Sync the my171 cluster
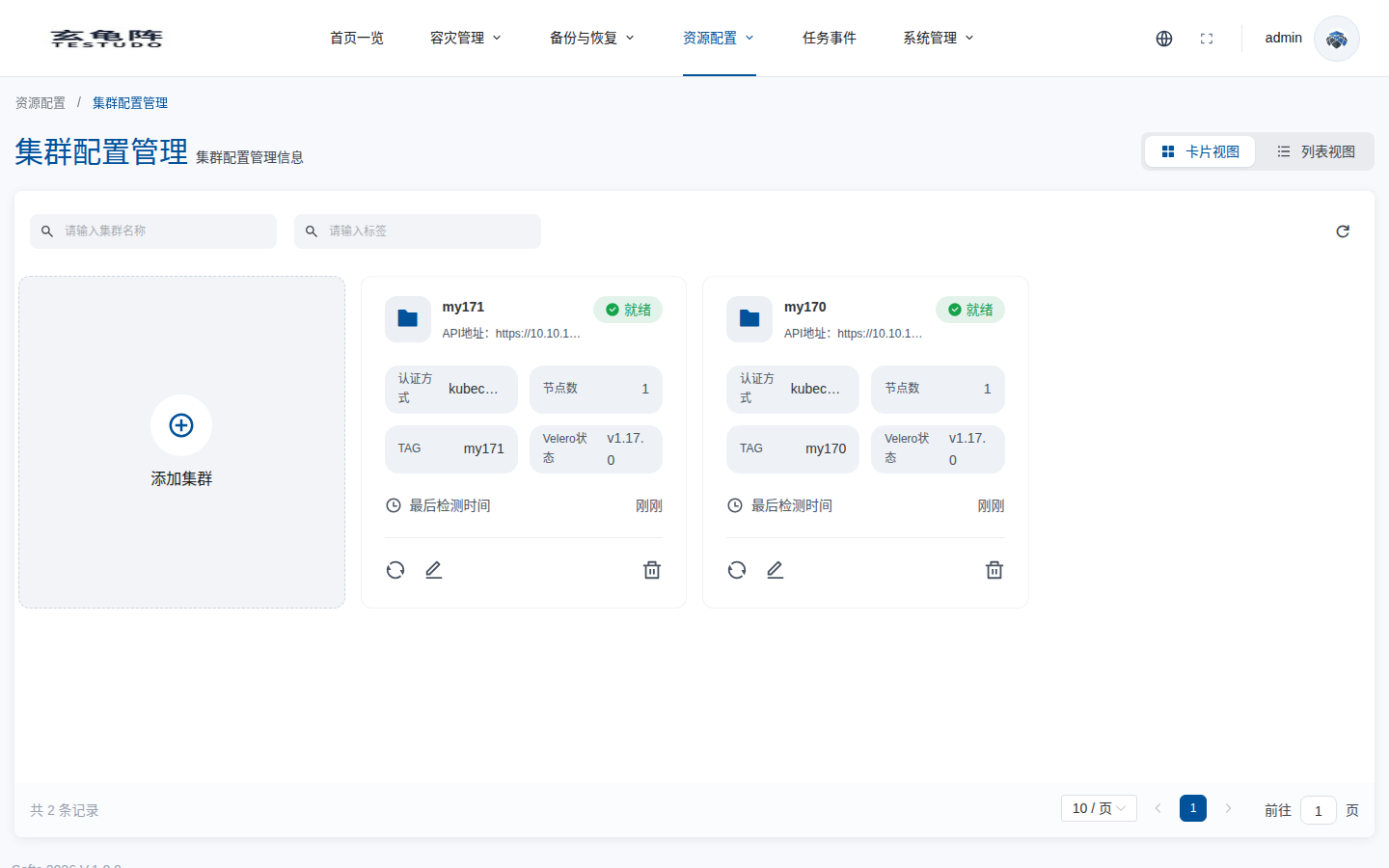 tap(395, 570)
